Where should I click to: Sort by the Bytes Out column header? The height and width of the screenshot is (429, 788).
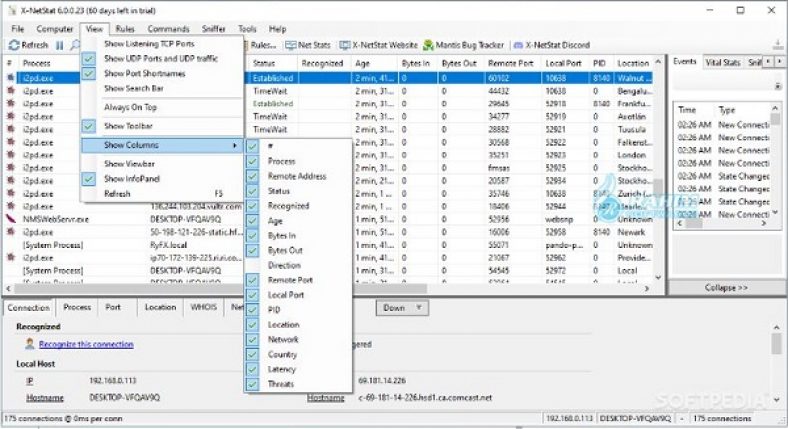pos(459,63)
